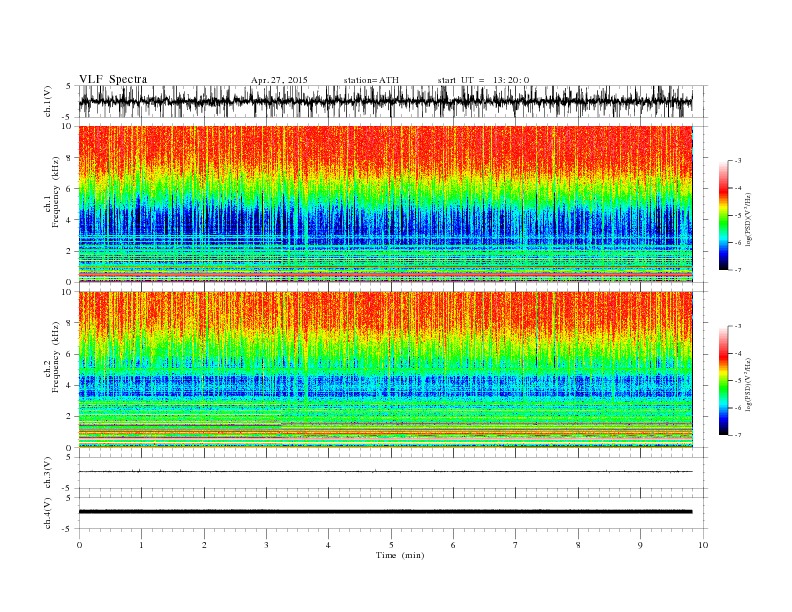The image size is (792, 612).
Task: Select the "Apr. 27, 2015" date label
Action: tap(279, 80)
